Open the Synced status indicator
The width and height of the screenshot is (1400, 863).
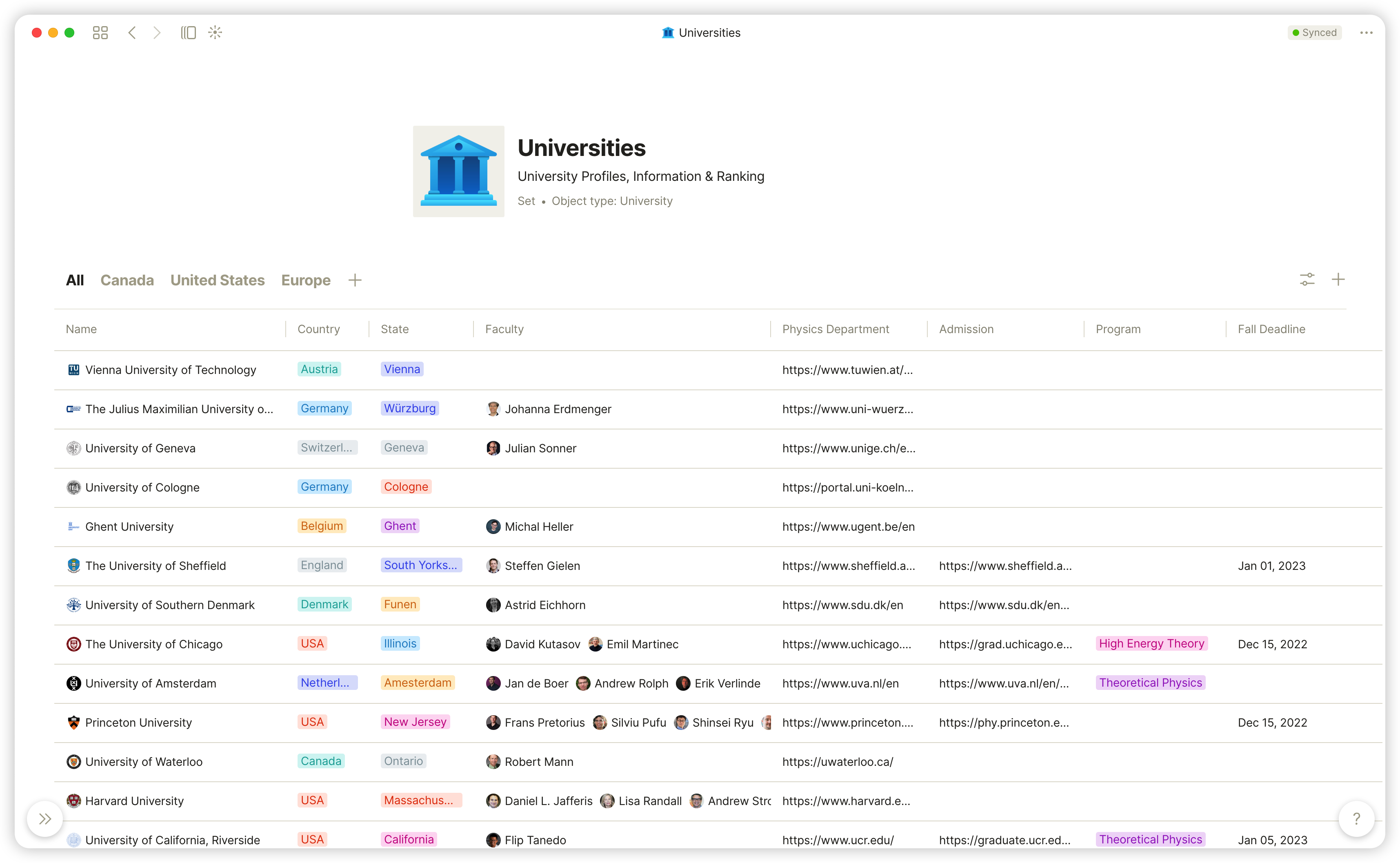[1314, 33]
